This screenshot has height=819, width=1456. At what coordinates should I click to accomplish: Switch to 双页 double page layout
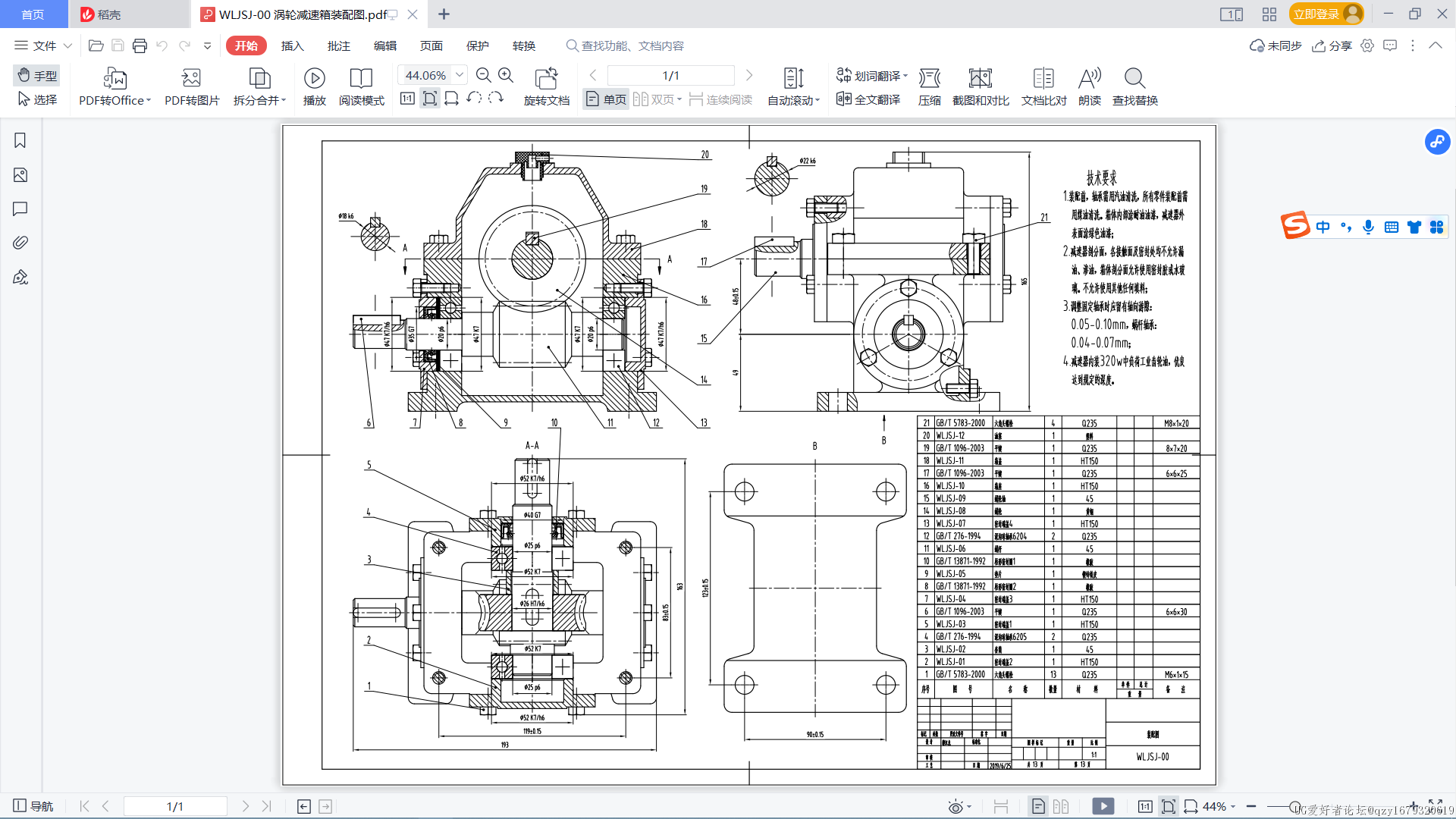tap(657, 99)
